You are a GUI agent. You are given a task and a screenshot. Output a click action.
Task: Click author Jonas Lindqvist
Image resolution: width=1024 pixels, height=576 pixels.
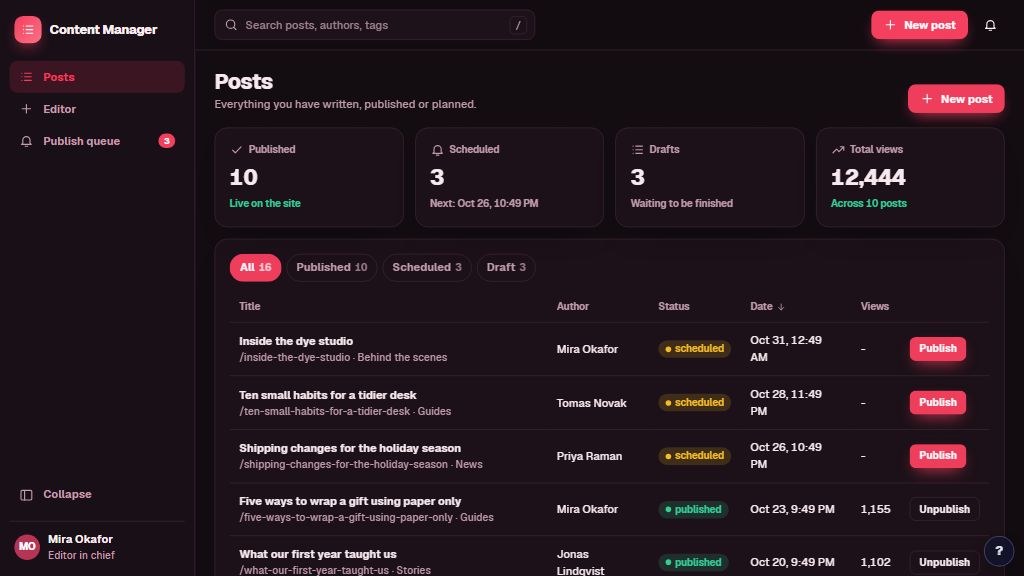click(x=581, y=562)
